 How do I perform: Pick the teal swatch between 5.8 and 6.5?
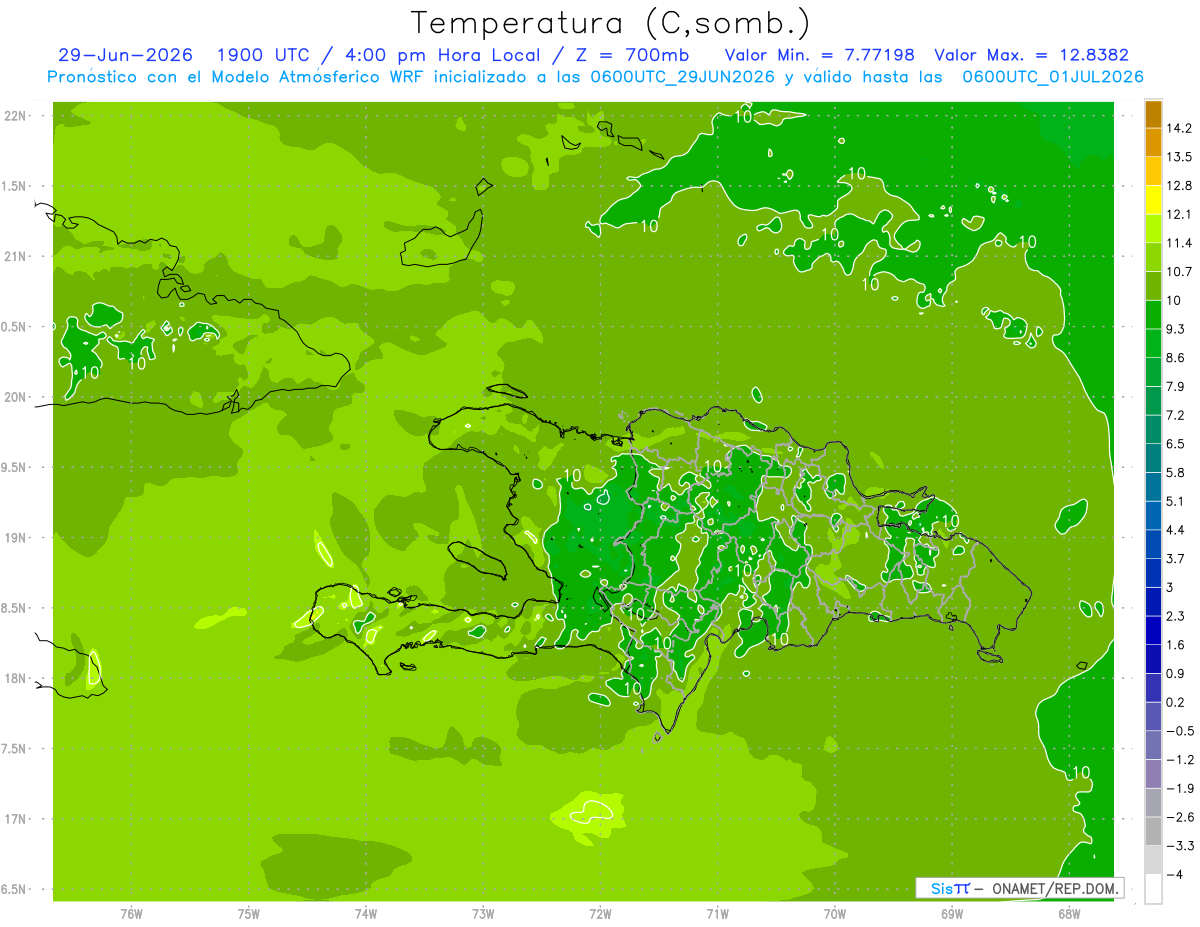[1153, 459]
